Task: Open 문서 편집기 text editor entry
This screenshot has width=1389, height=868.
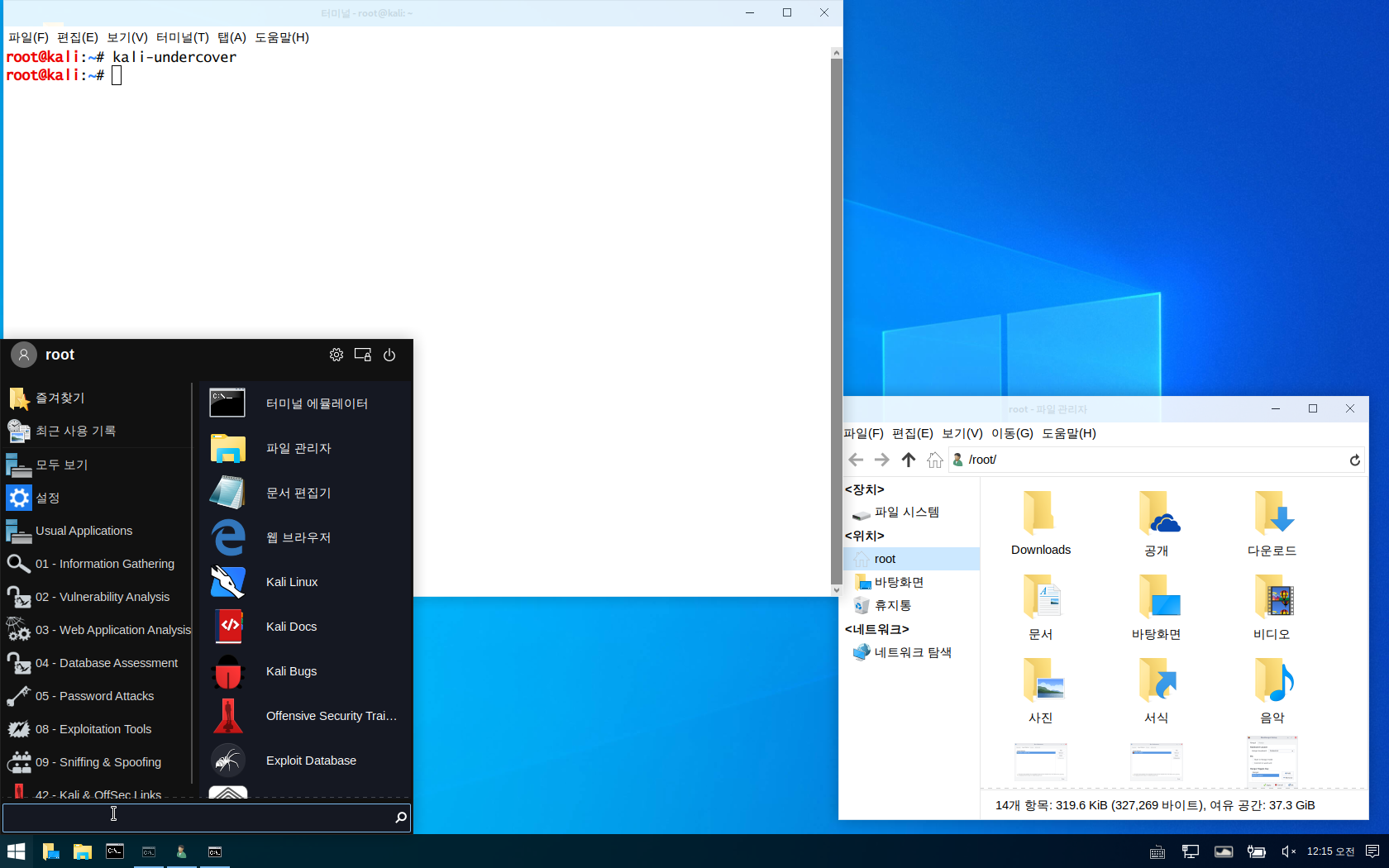Action: click(306, 493)
